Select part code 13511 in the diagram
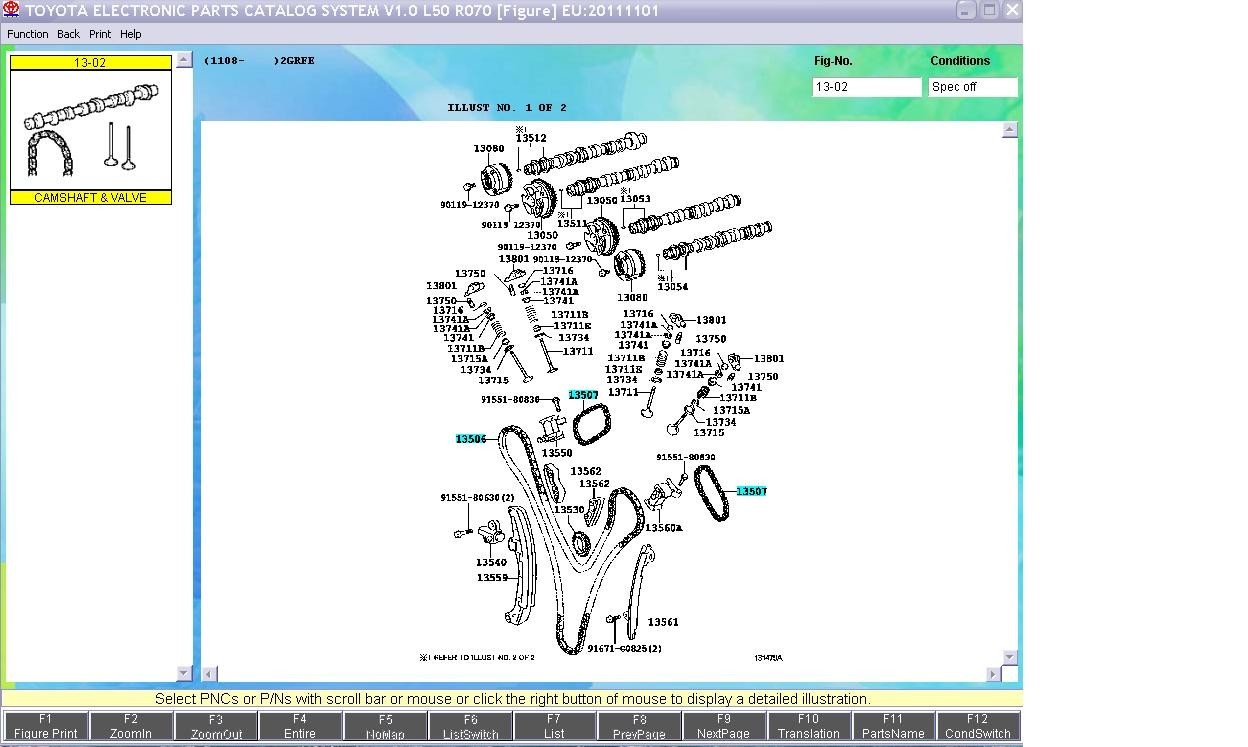The image size is (1248, 747). pos(572,224)
